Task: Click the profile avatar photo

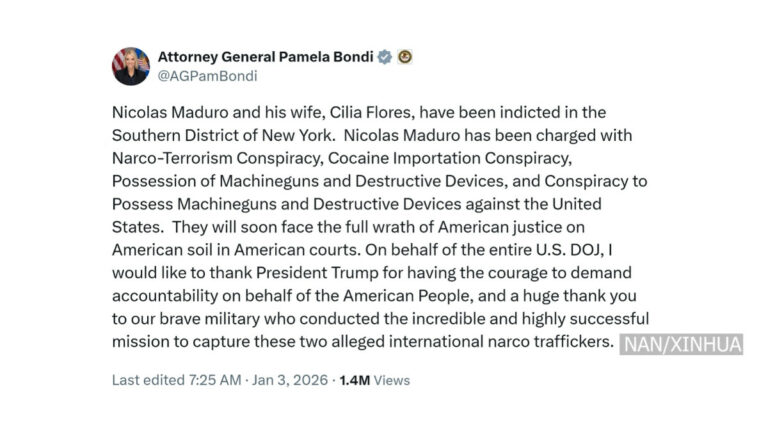Action: click(x=131, y=66)
